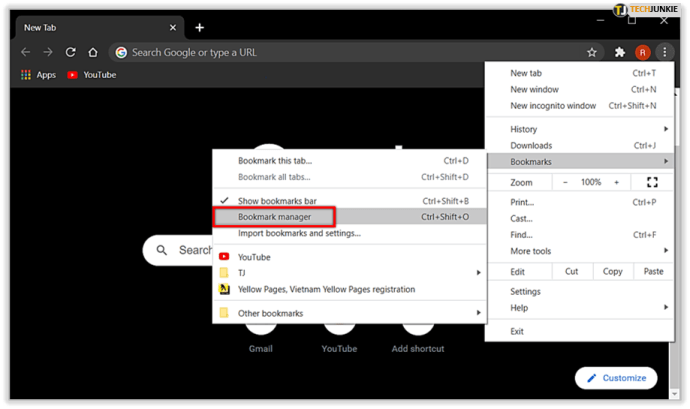Go to the Home page icon
690x409 pixels.
coord(93,52)
